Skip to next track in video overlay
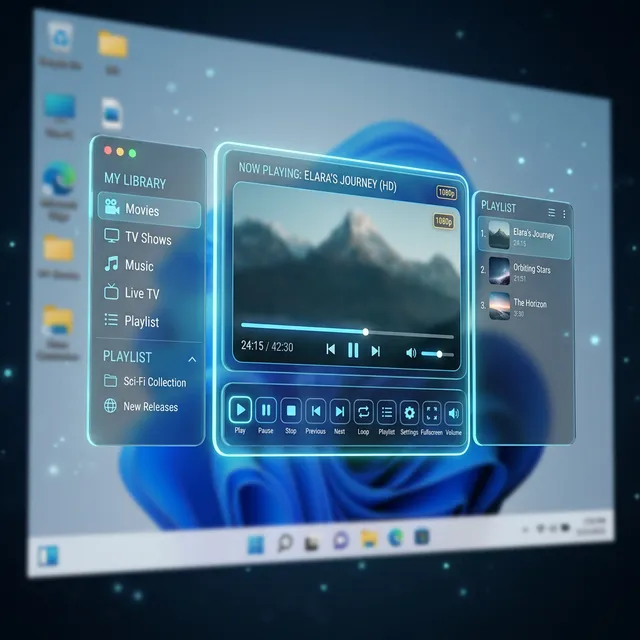The width and height of the screenshot is (640, 640). tap(376, 351)
